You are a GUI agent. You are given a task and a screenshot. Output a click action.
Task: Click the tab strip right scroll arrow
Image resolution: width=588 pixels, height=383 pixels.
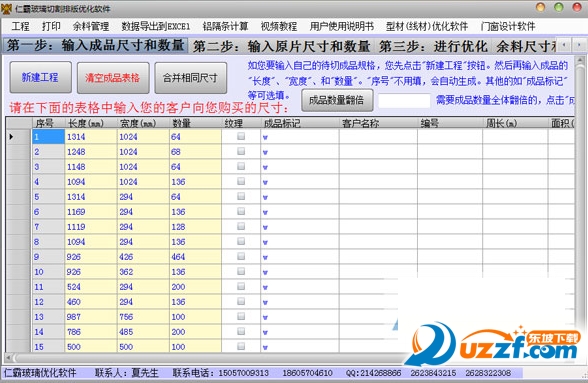pos(578,45)
